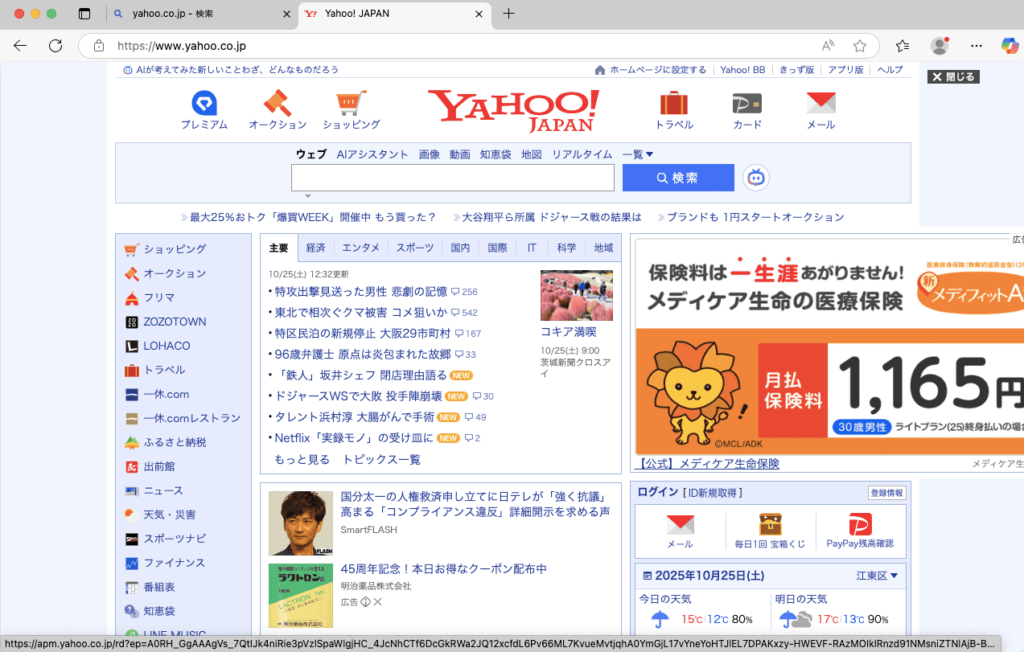Open 出前館 in the left sidebar
The image size is (1024, 652).
coord(159,466)
